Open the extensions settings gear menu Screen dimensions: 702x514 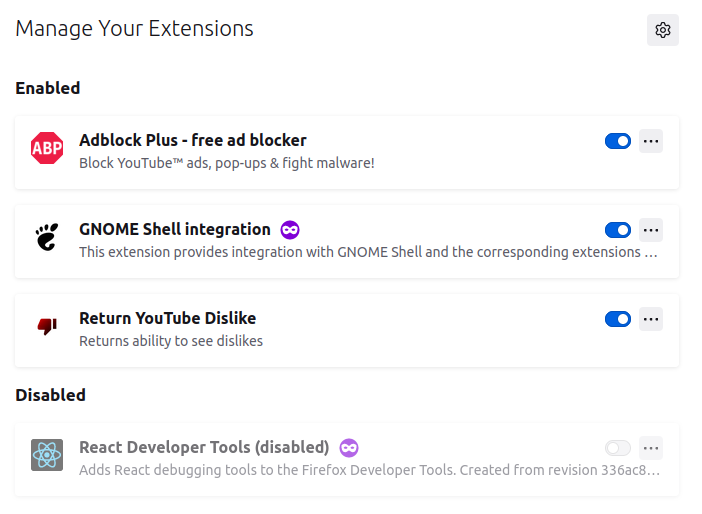(662, 30)
